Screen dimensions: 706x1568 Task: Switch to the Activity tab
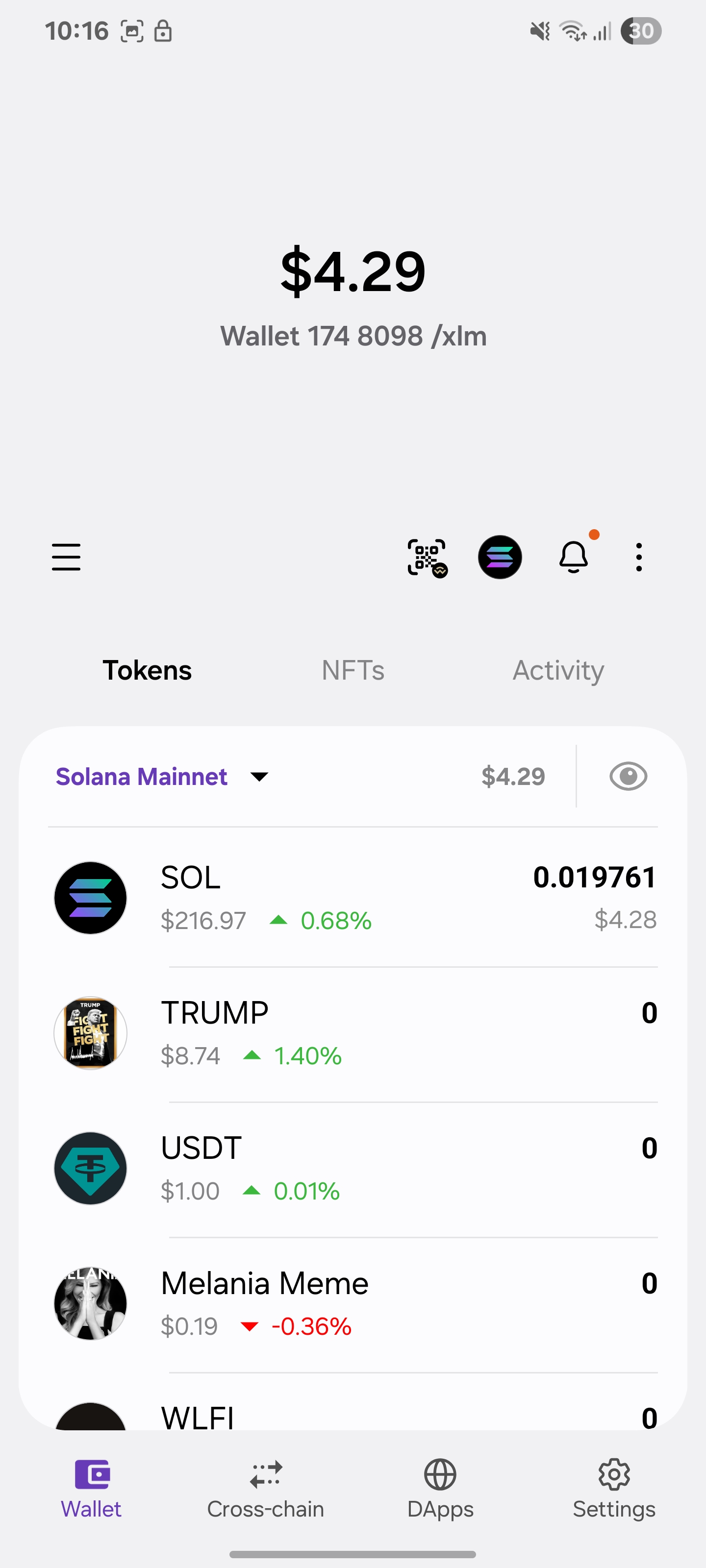pos(558,670)
